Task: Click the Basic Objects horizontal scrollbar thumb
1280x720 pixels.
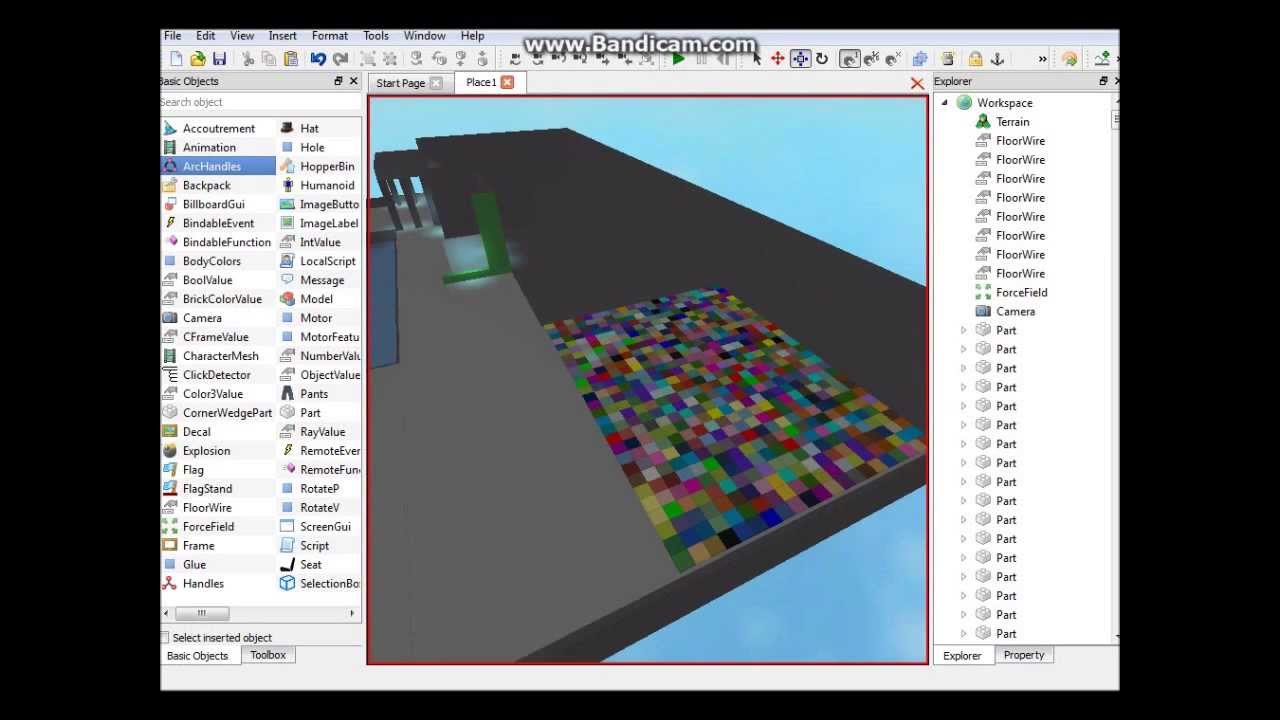Action: [x=202, y=613]
